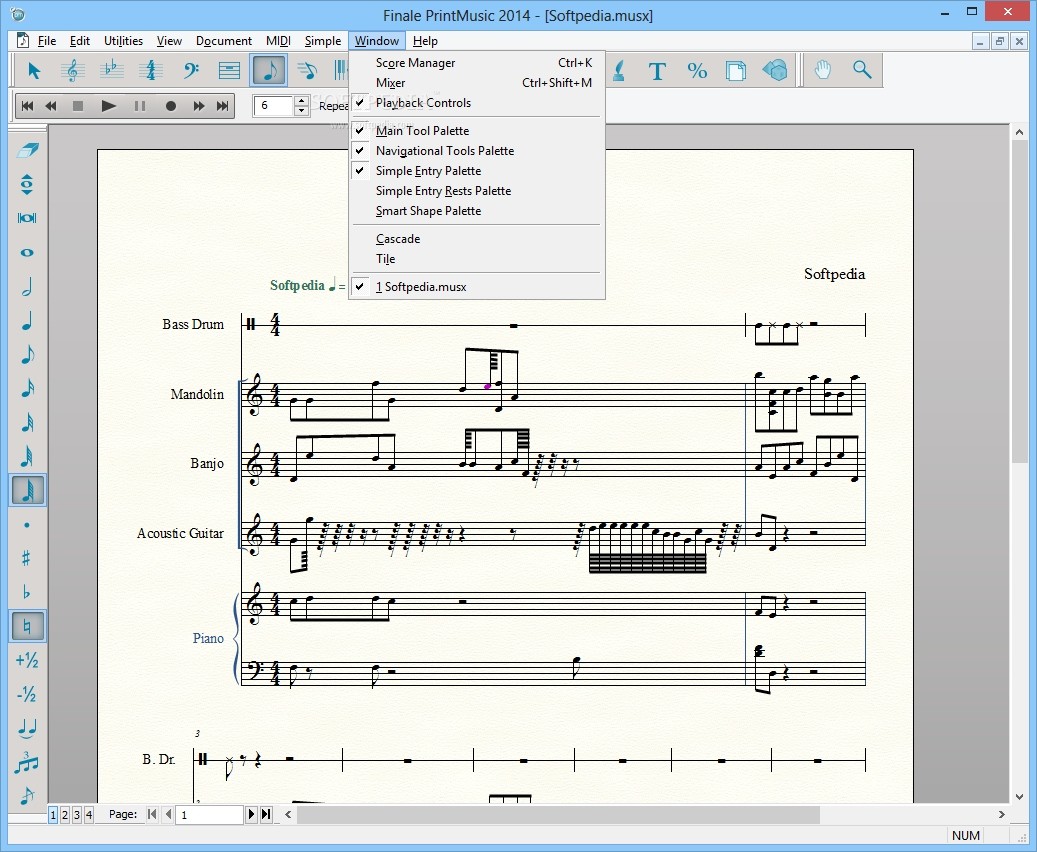The width and height of the screenshot is (1037, 852).
Task: Click the playback measure number field
Action: pyautogui.click(x=274, y=106)
